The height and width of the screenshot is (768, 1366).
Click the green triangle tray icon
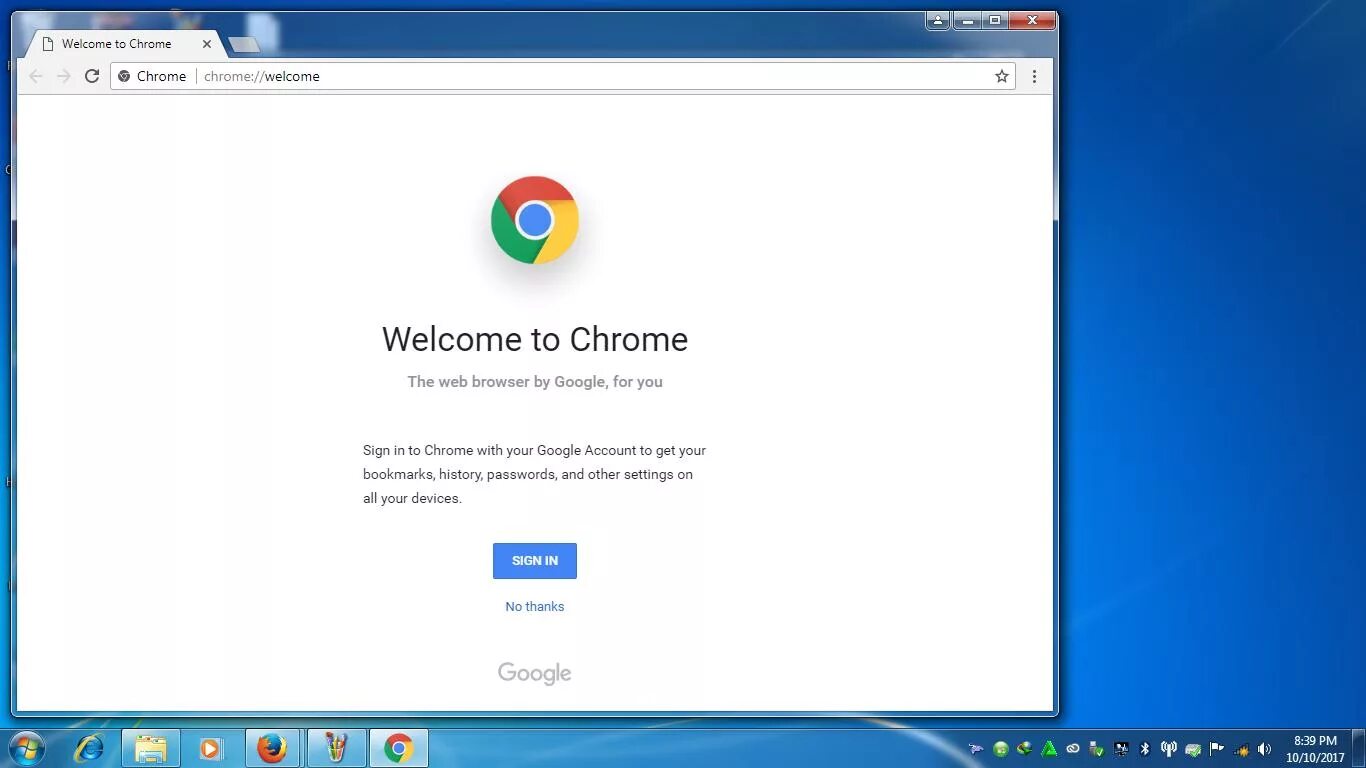1049,749
